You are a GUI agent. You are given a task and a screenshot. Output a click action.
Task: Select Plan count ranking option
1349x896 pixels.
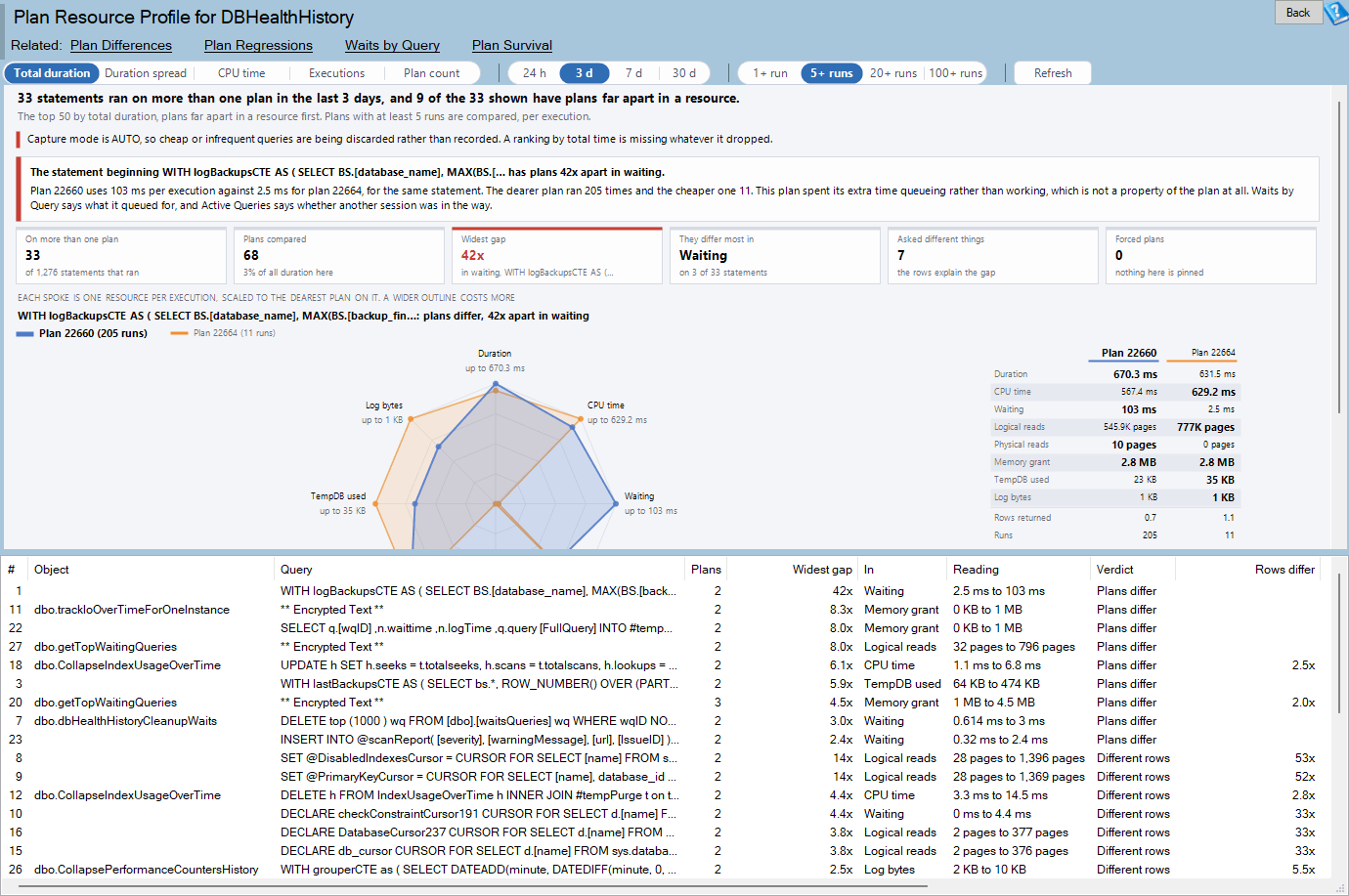(431, 73)
